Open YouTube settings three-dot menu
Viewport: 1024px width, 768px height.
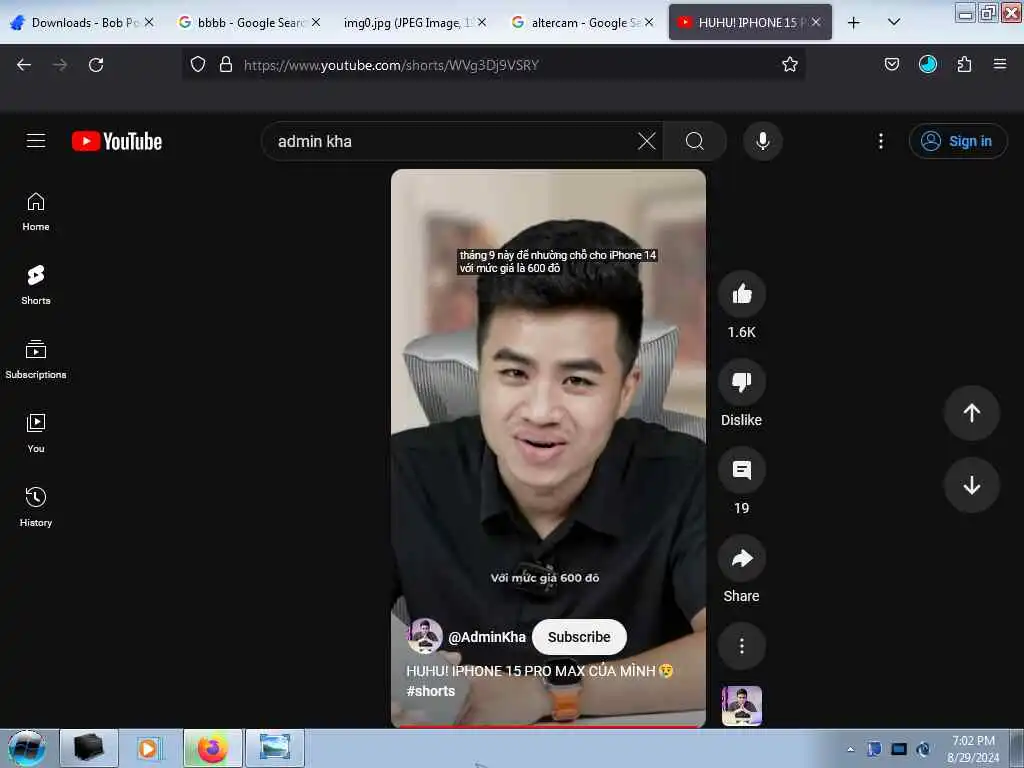click(x=880, y=141)
